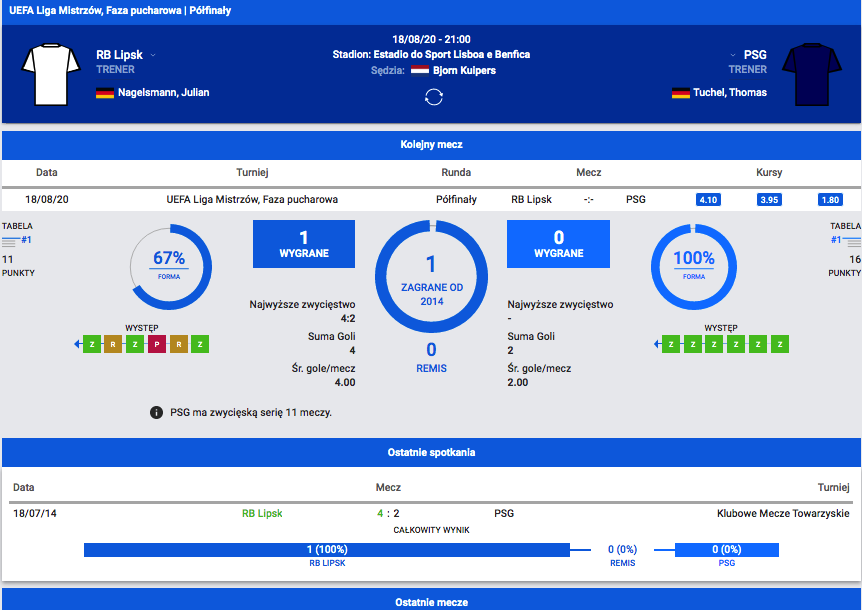The width and height of the screenshot is (862, 610).
Task: Click the red P result box in RB Lipsk form
Action: click(x=156, y=344)
